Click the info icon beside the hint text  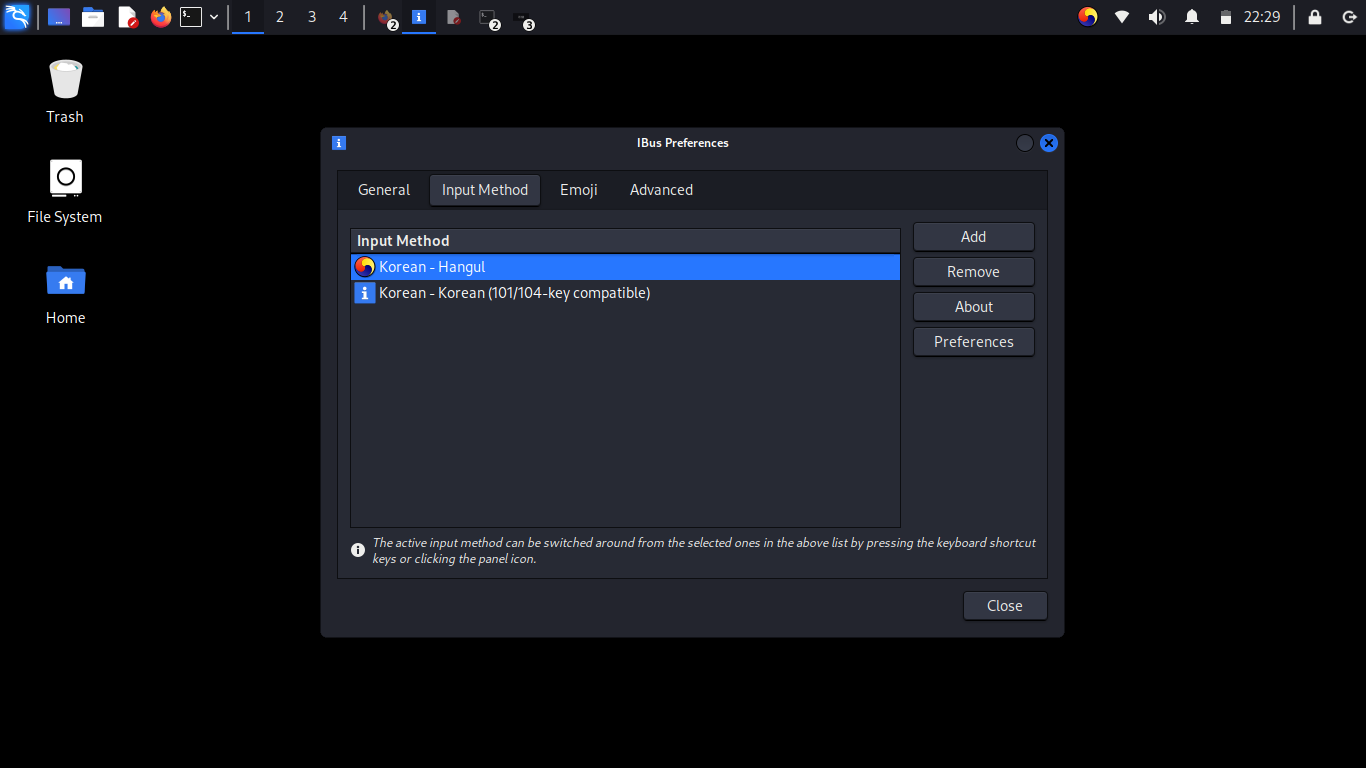[358, 550]
